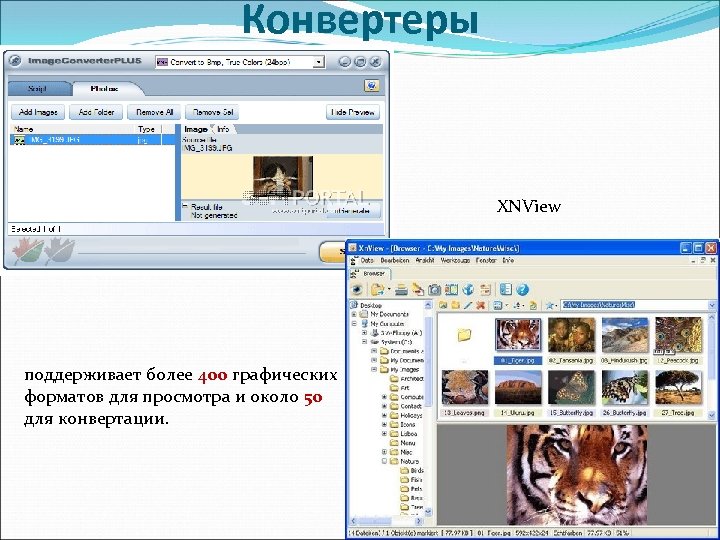This screenshot has width=720, height=540.
Task: Collapse the My Computer tree node
Action: point(354,324)
